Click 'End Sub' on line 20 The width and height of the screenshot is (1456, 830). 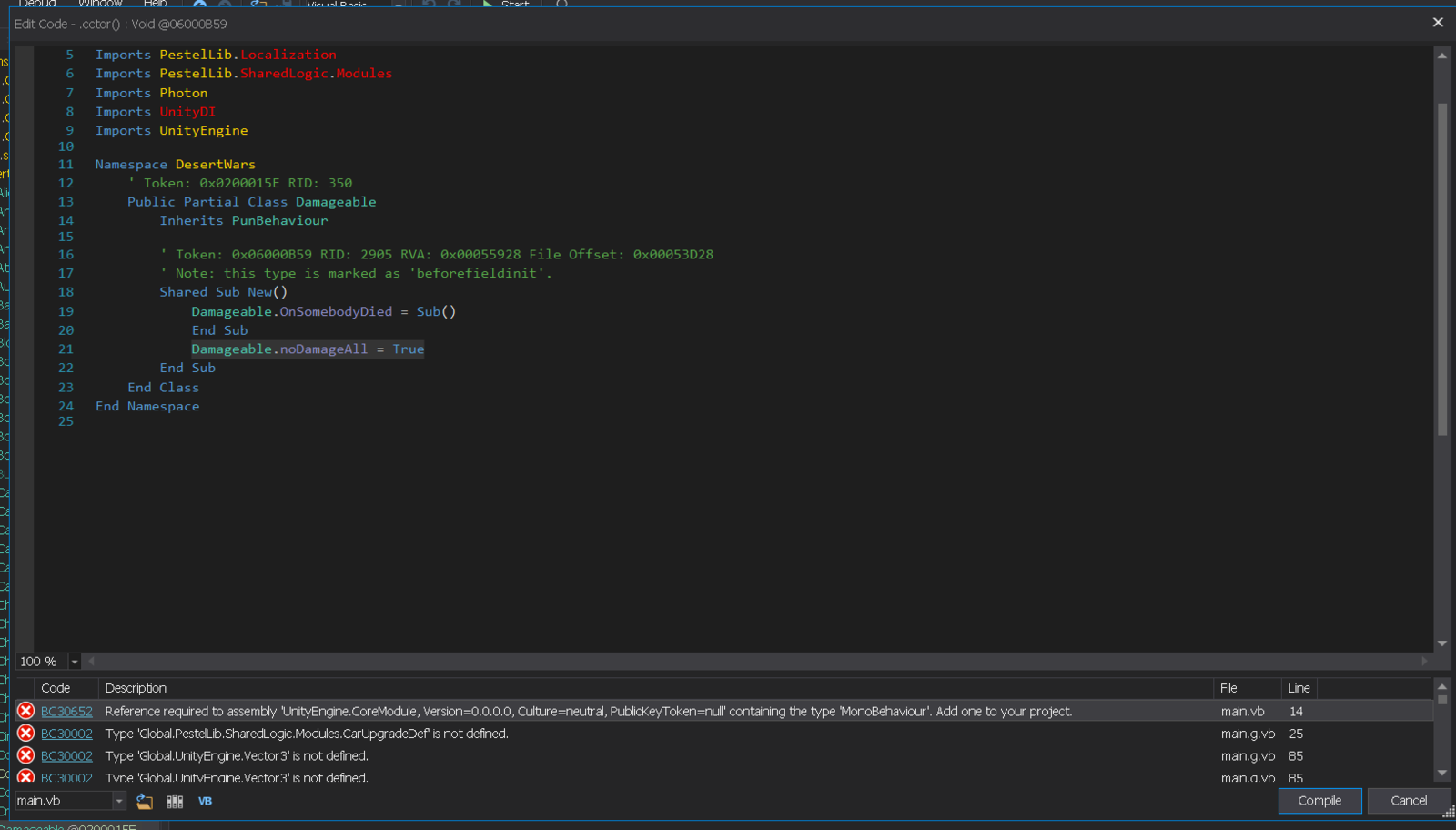click(x=219, y=331)
